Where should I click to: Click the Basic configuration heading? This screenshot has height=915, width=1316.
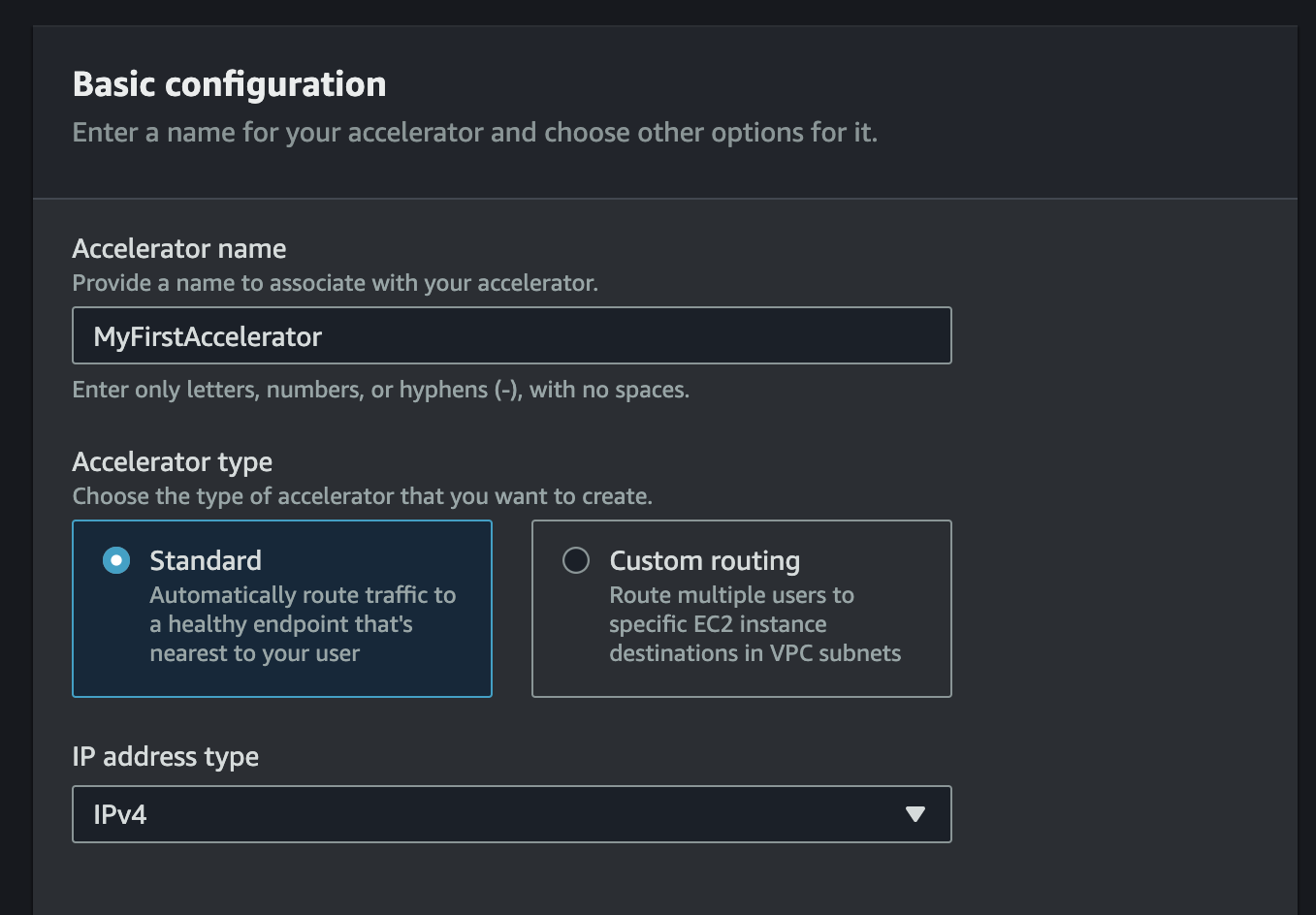tap(229, 85)
